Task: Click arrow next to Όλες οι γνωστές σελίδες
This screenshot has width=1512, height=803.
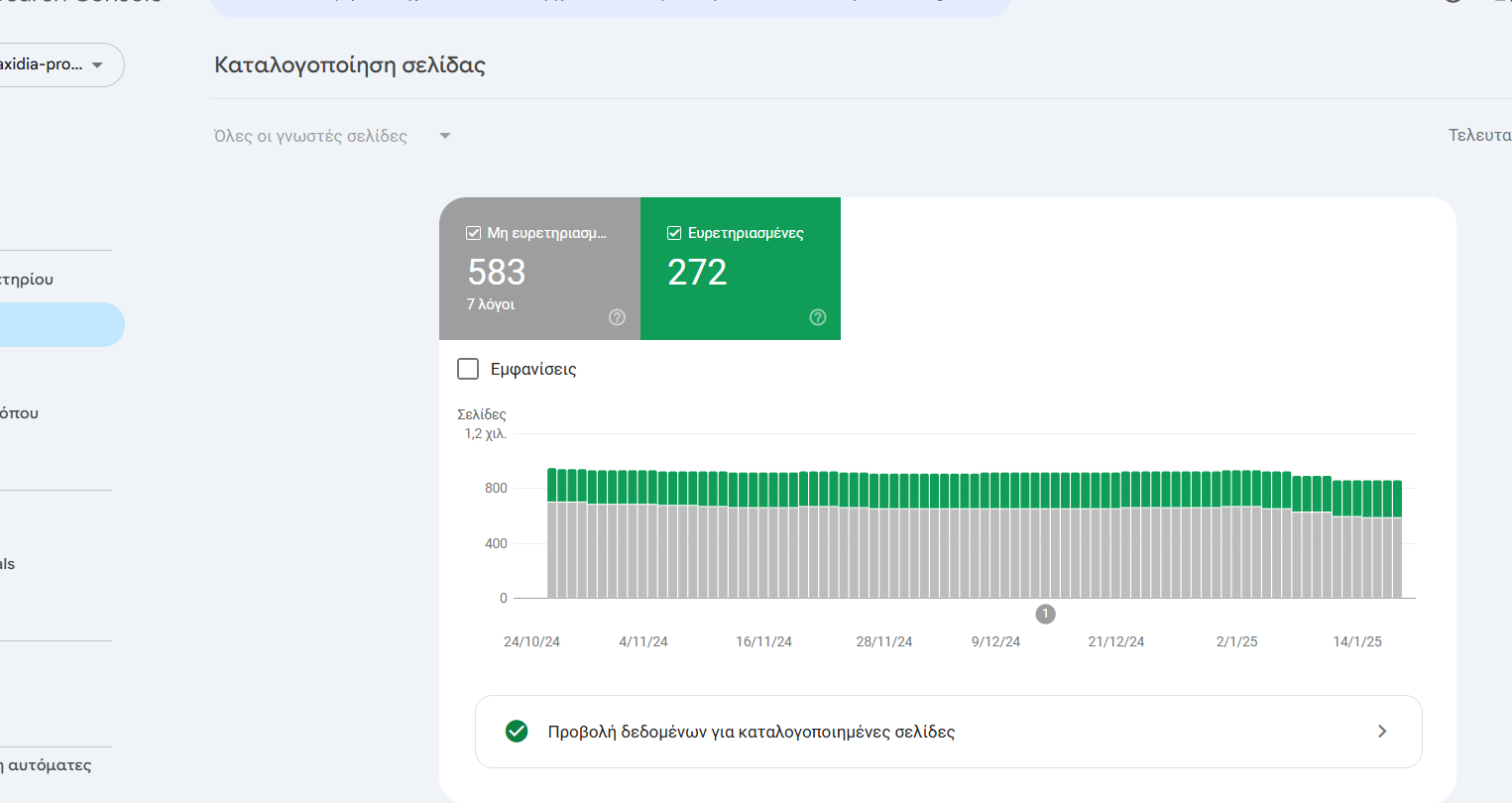Action: [x=445, y=136]
